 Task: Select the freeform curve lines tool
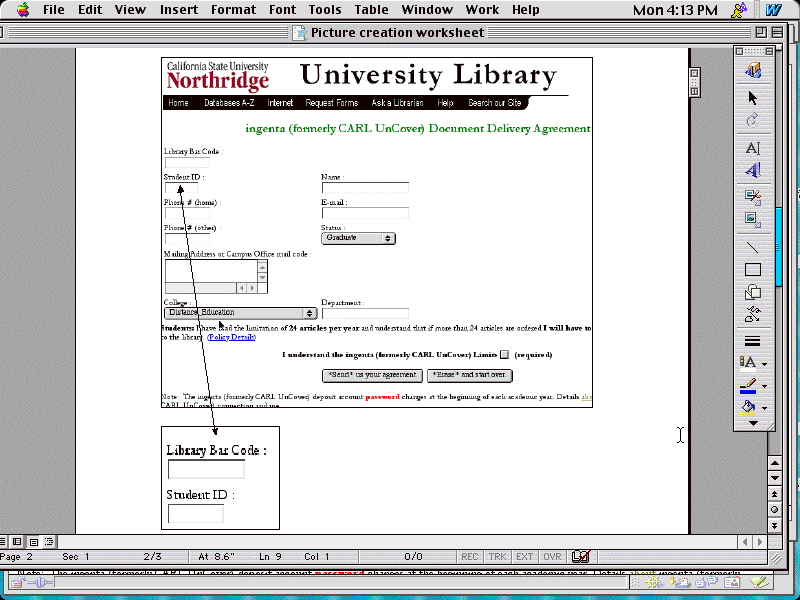click(753, 315)
